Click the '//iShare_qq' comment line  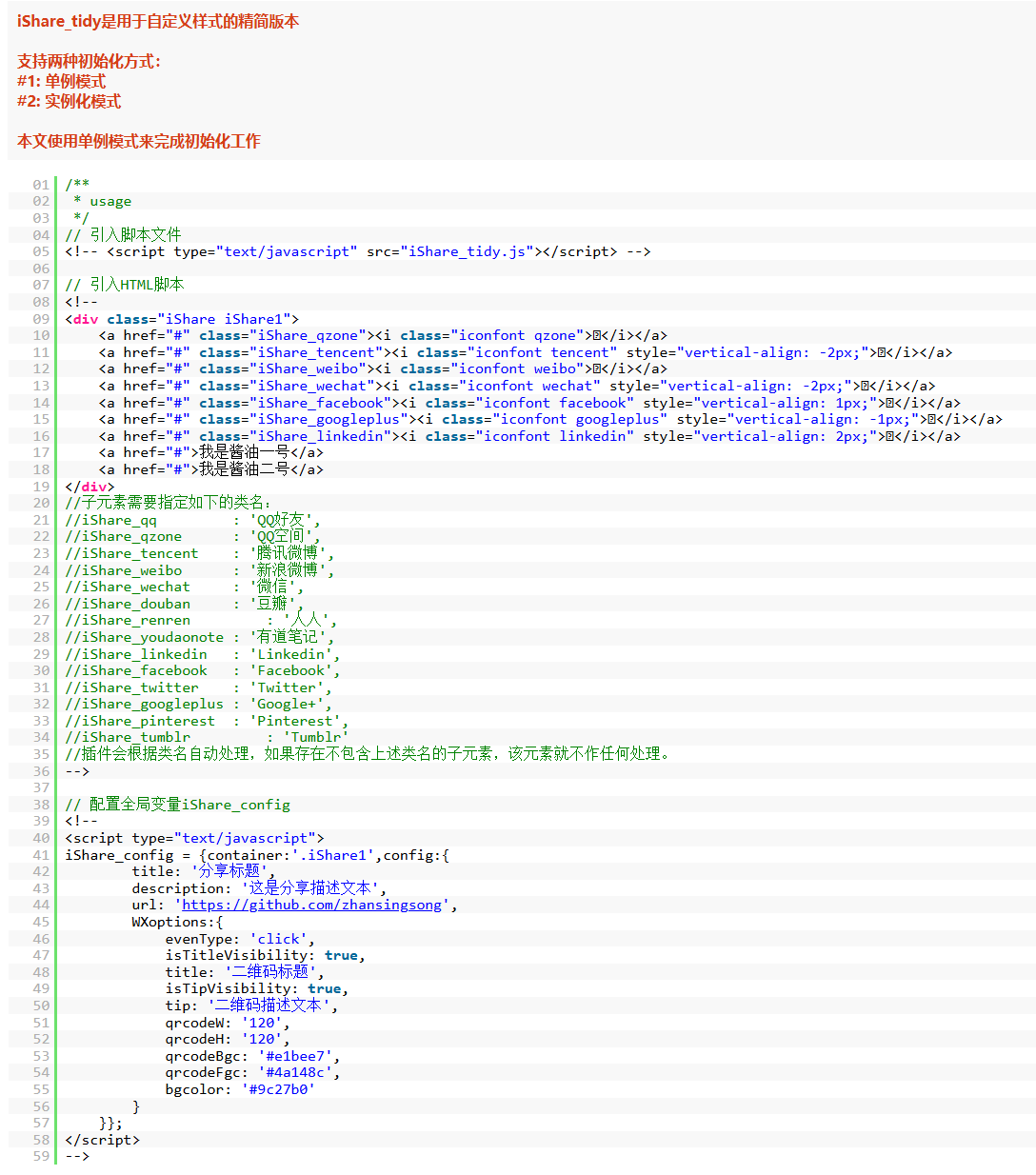point(192,520)
